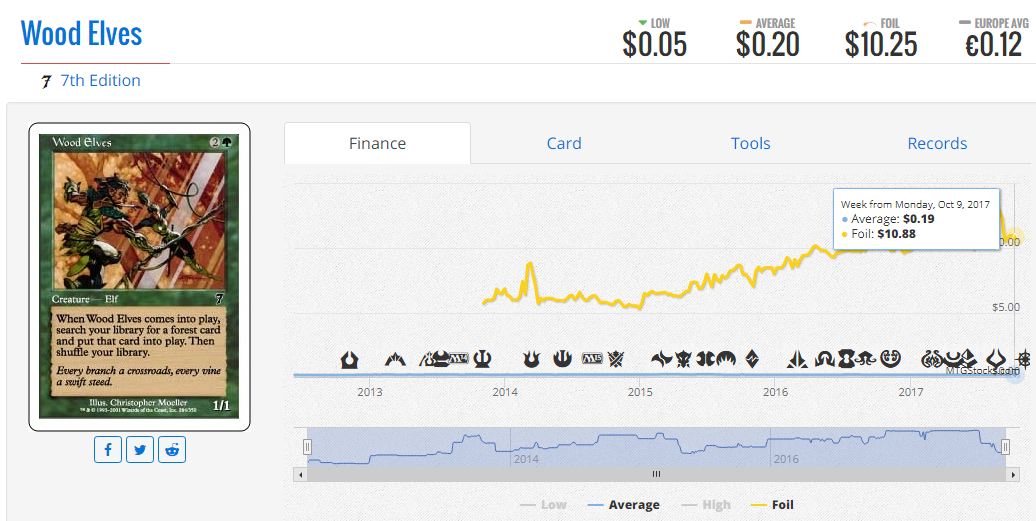Viewport: 1036px width, 521px height.
Task: Click the navigator scrollbar right arrow
Action: [x=1014, y=474]
